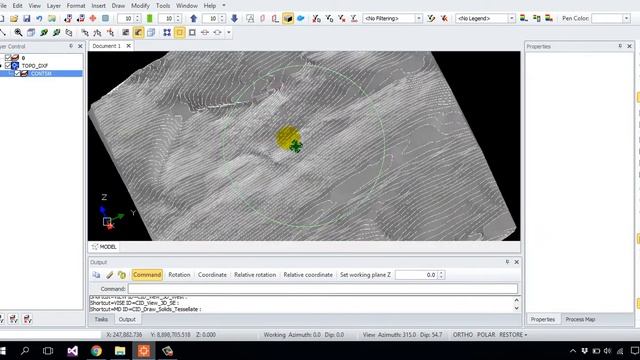Toggle visibility checkbox of TOPO_DXF layer
This screenshot has height=360, width=640.
[x=8, y=65]
